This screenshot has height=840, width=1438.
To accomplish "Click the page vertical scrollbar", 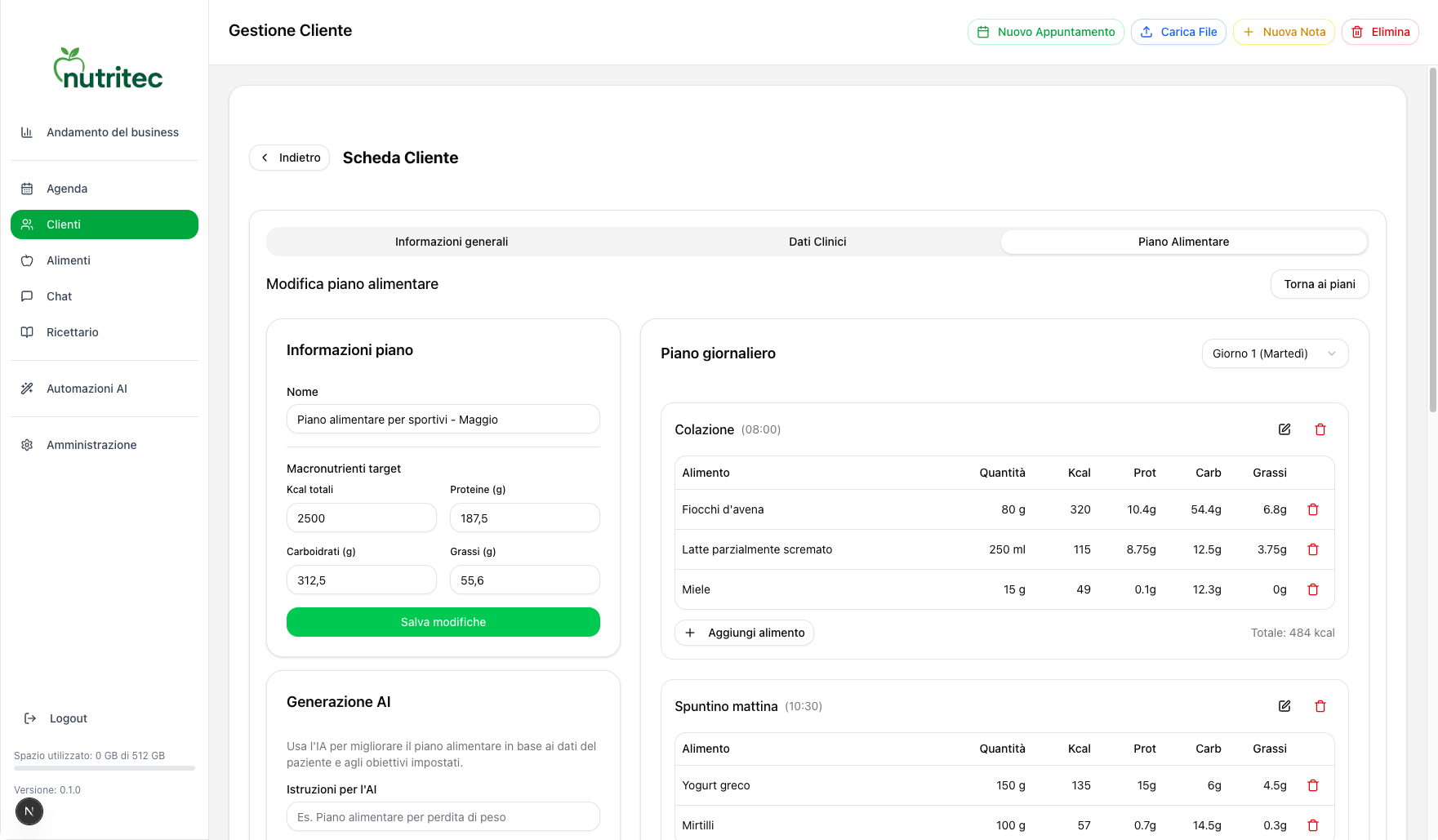I will pyautogui.click(x=1432, y=241).
